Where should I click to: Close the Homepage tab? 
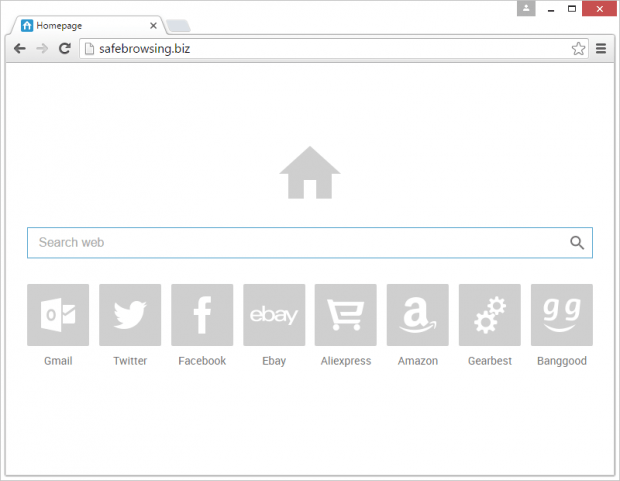point(153,26)
